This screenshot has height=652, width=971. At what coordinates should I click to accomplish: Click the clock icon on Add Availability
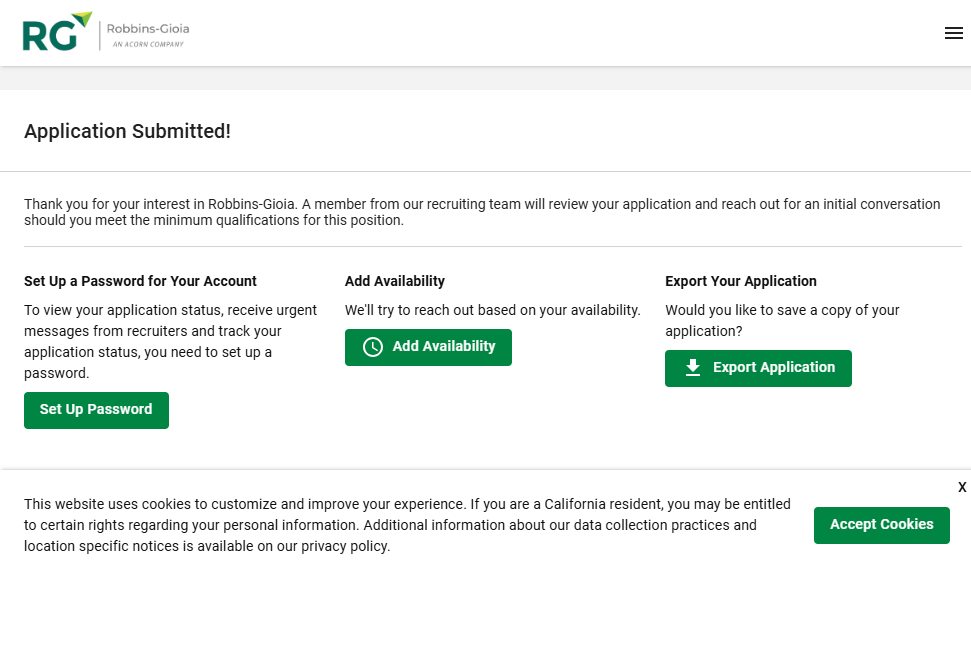click(x=373, y=347)
